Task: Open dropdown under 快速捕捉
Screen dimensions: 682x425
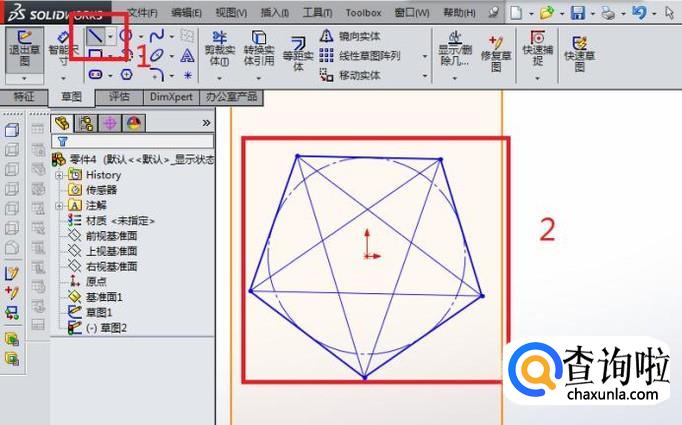Action: 538,78
